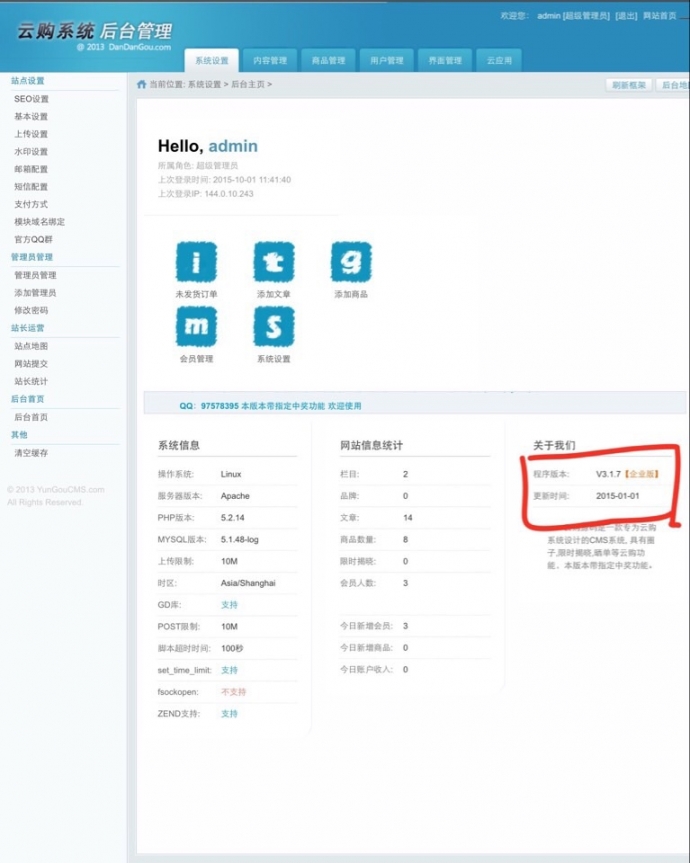This screenshot has width=690, height=863.
Task: Click the 后台首页 sidebar section header
Action: pos(28,399)
